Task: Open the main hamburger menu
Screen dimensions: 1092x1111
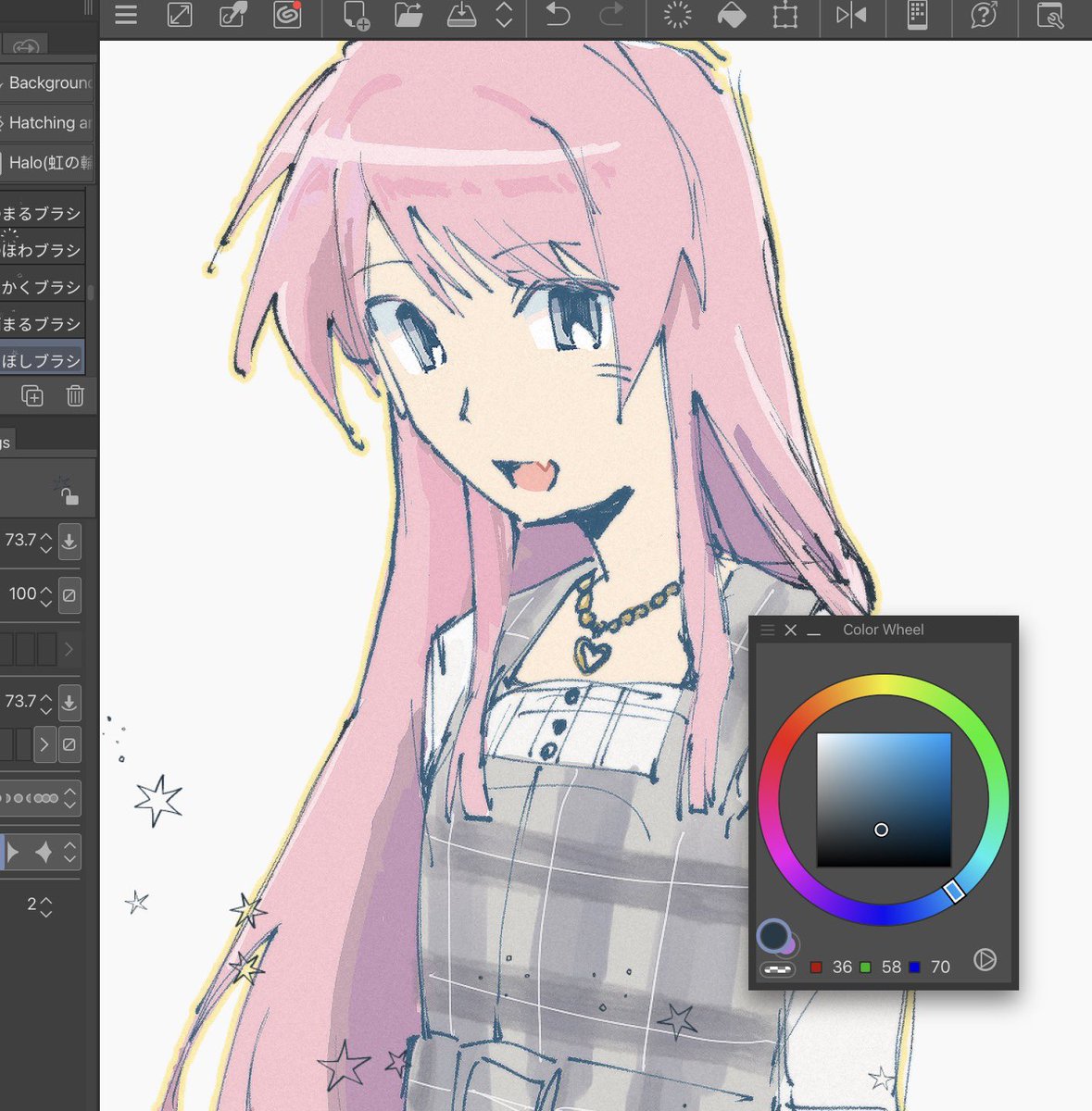Action: pos(126,16)
